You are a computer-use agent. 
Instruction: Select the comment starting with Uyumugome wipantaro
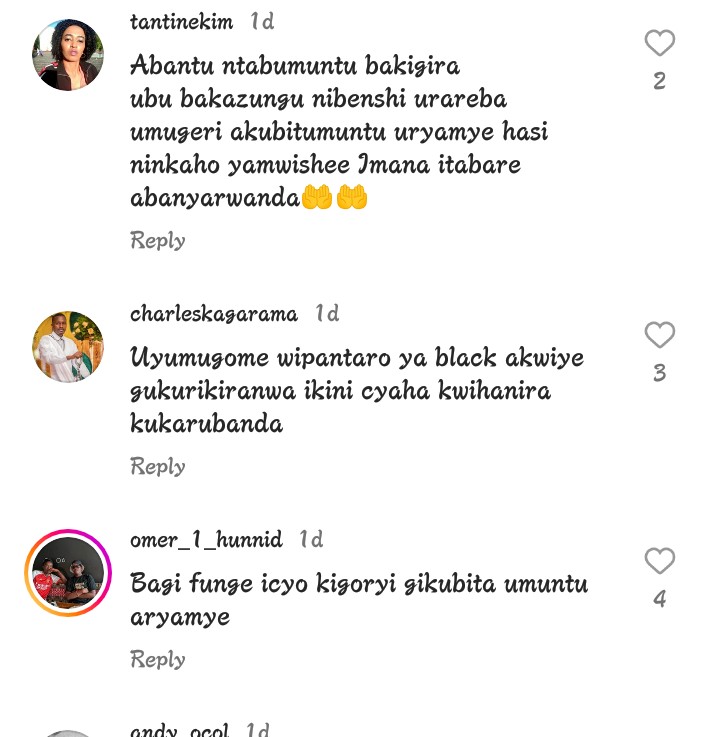[x=357, y=391]
